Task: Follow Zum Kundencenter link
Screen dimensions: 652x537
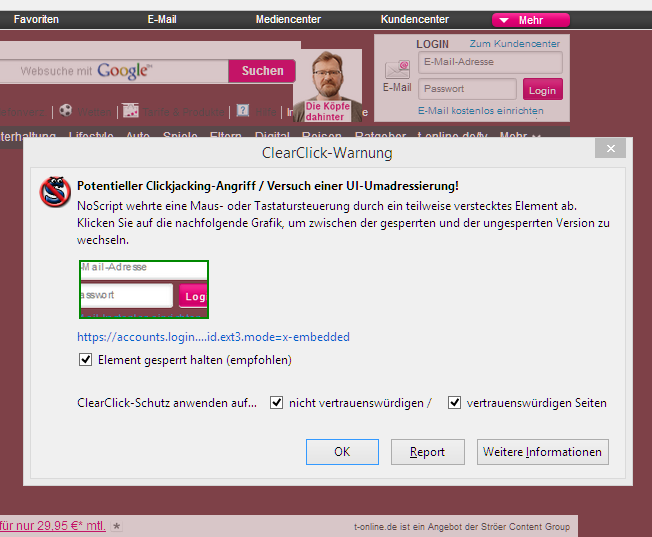Action: 515,44
